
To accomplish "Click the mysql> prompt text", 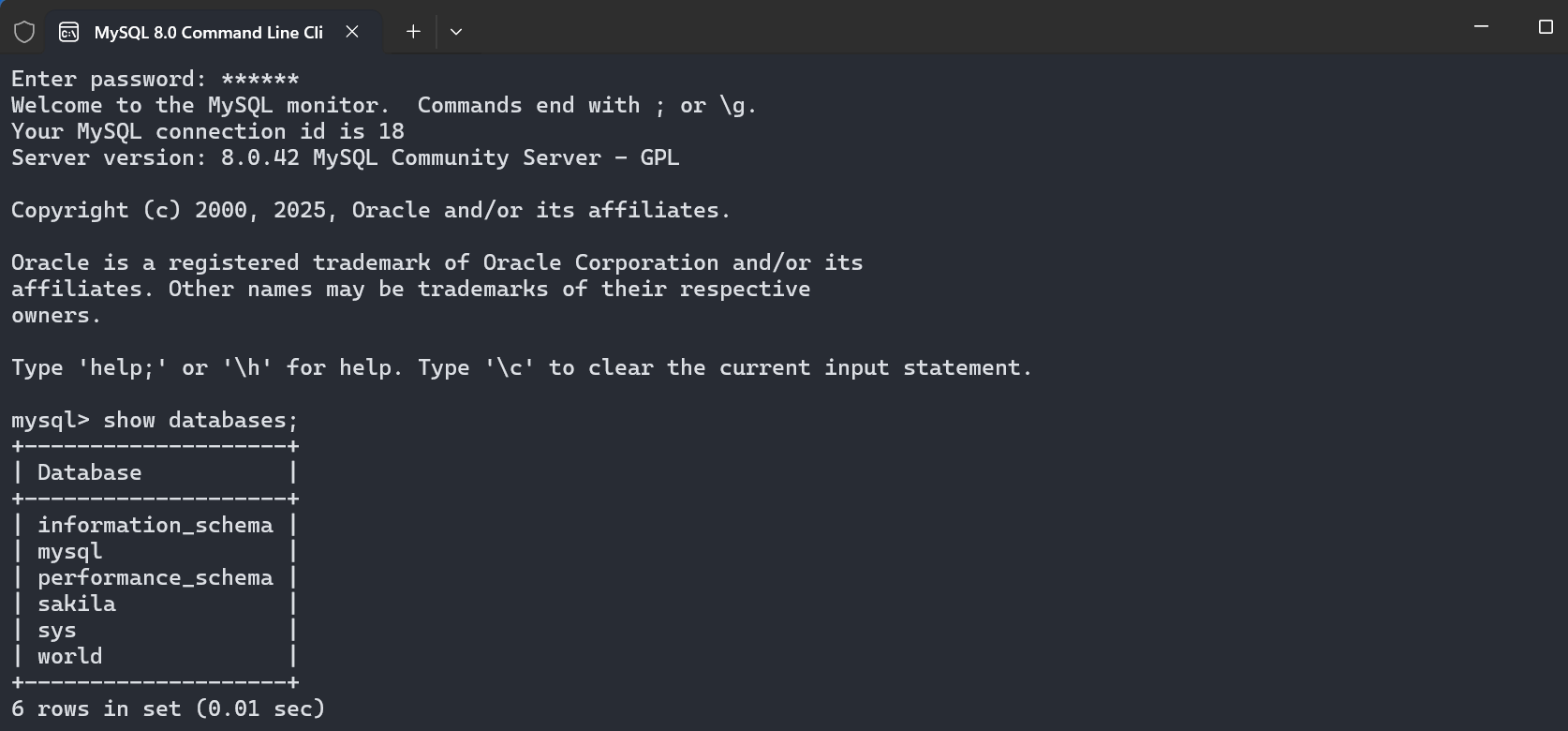I will pyautogui.click(x=50, y=421).
